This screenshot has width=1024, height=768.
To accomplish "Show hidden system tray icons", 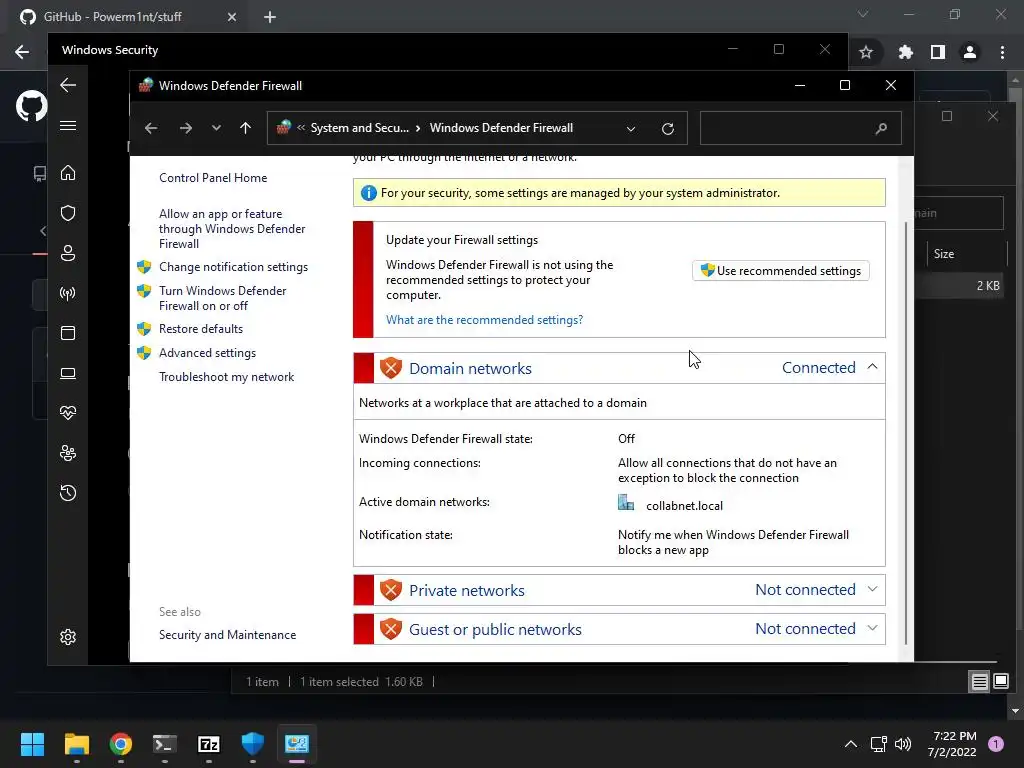I will tap(851, 744).
